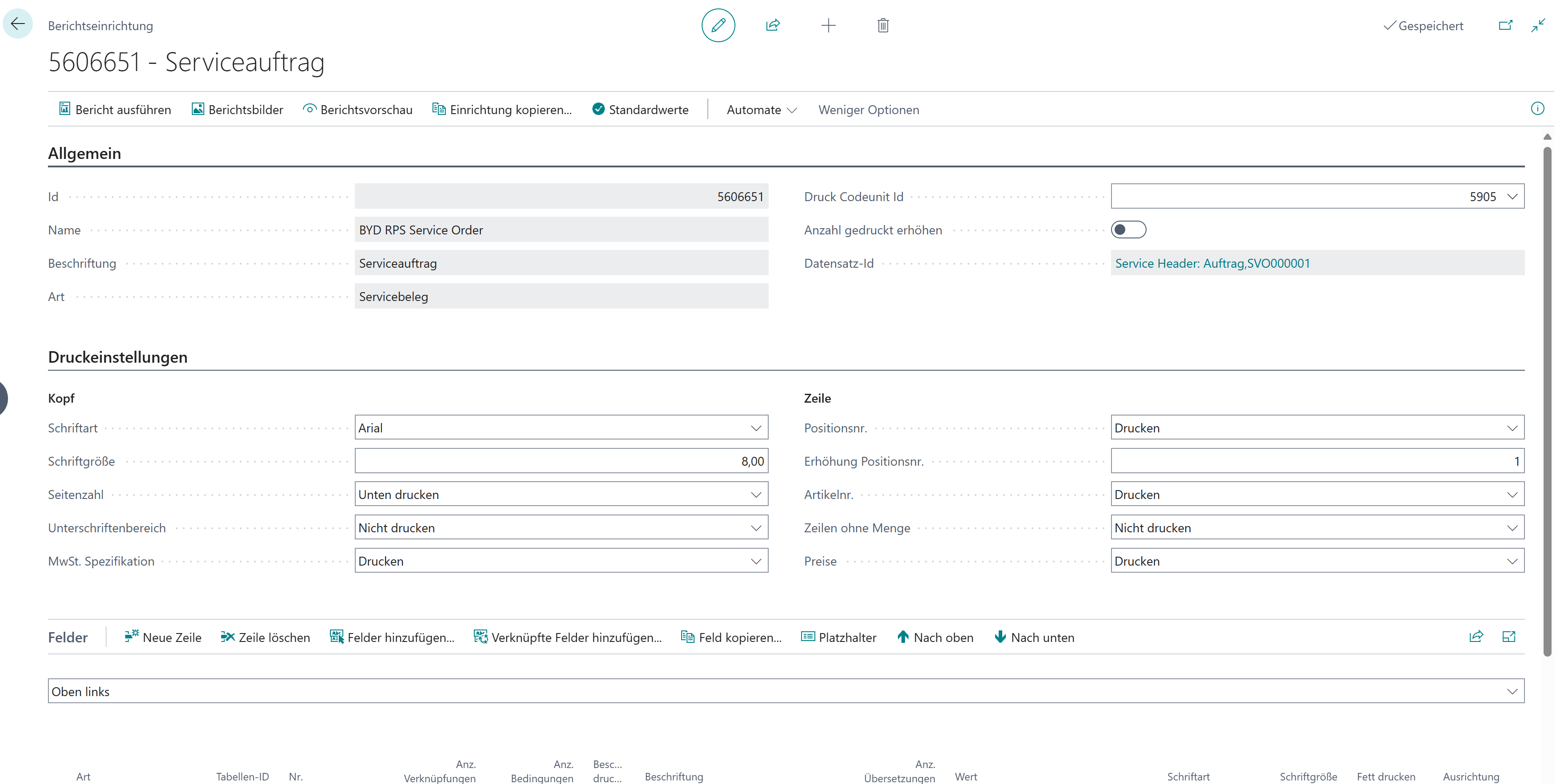Open the share icon in the header
This screenshot has height=784, width=1556.
pos(773,25)
